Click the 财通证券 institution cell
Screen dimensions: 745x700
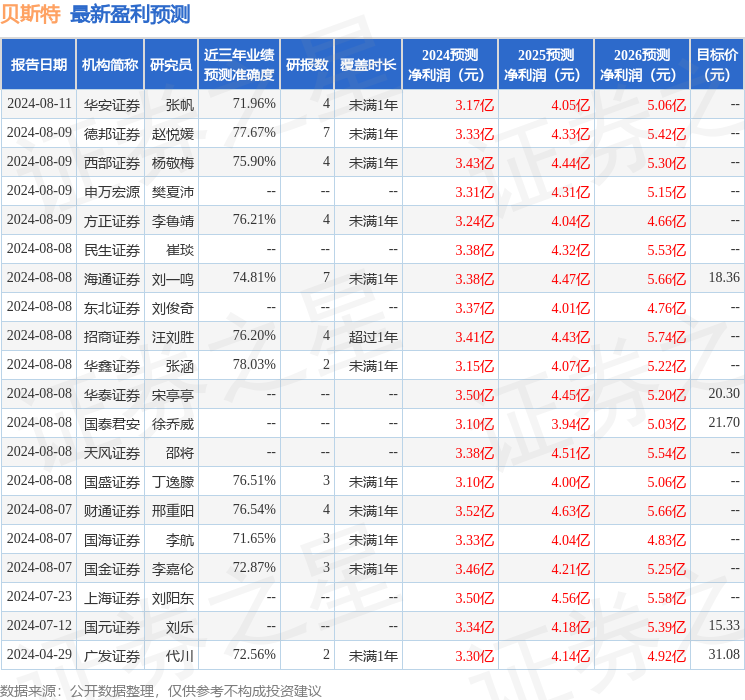pos(112,511)
